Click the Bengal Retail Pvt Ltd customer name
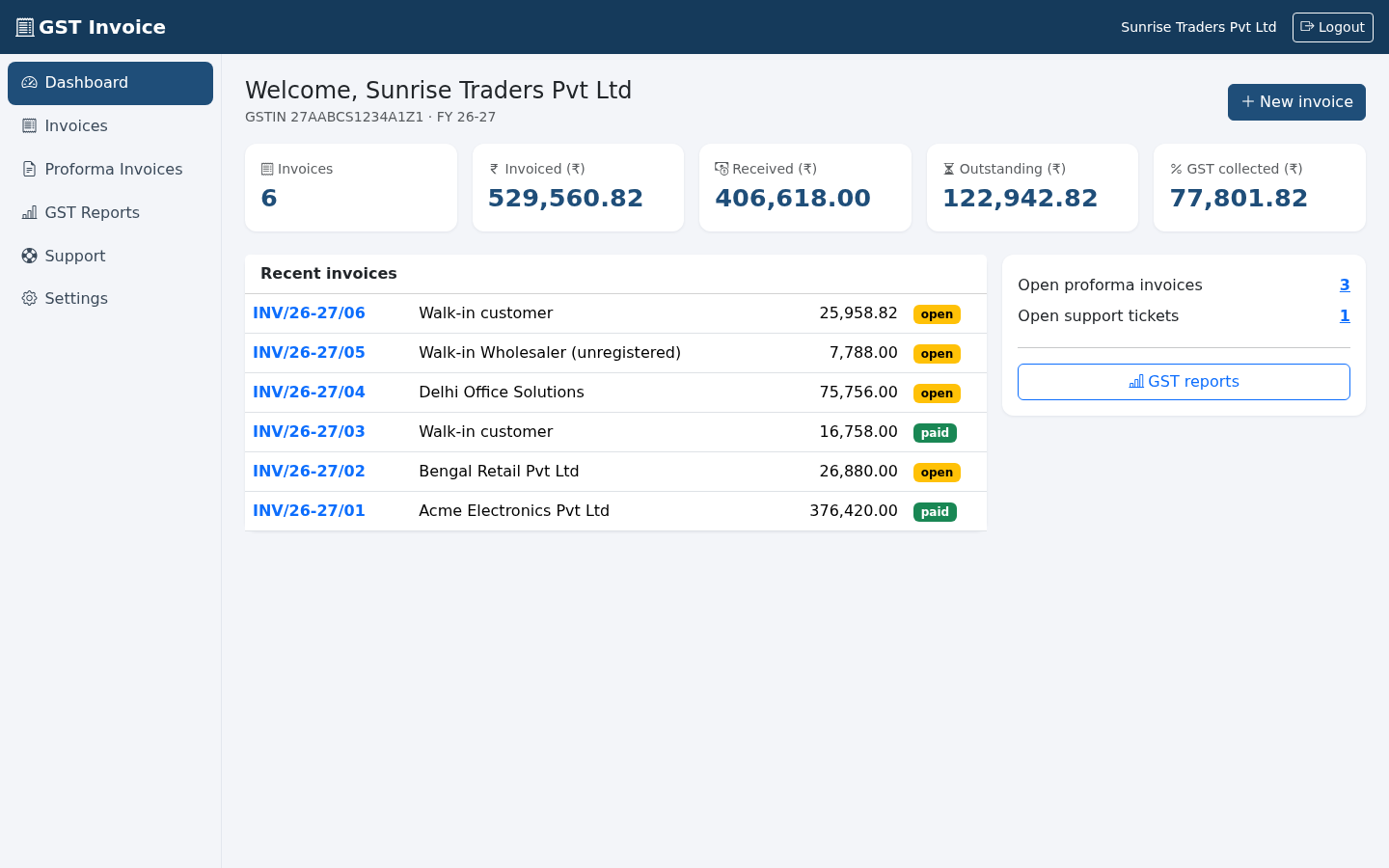The width and height of the screenshot is (1389, 868). 499,472
